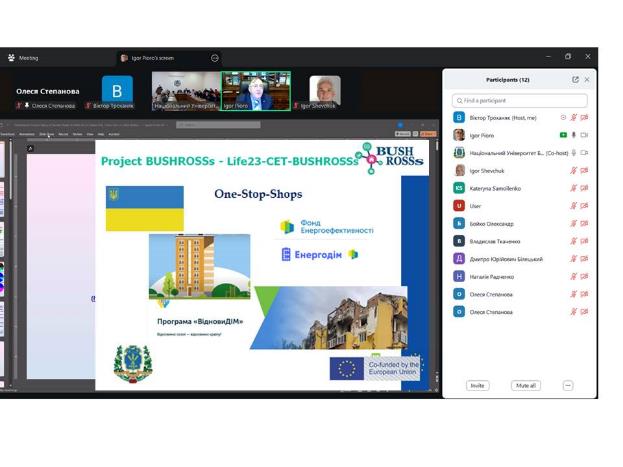
Task: Pop out the Participants panel
Action: click(x=575, y=79)
